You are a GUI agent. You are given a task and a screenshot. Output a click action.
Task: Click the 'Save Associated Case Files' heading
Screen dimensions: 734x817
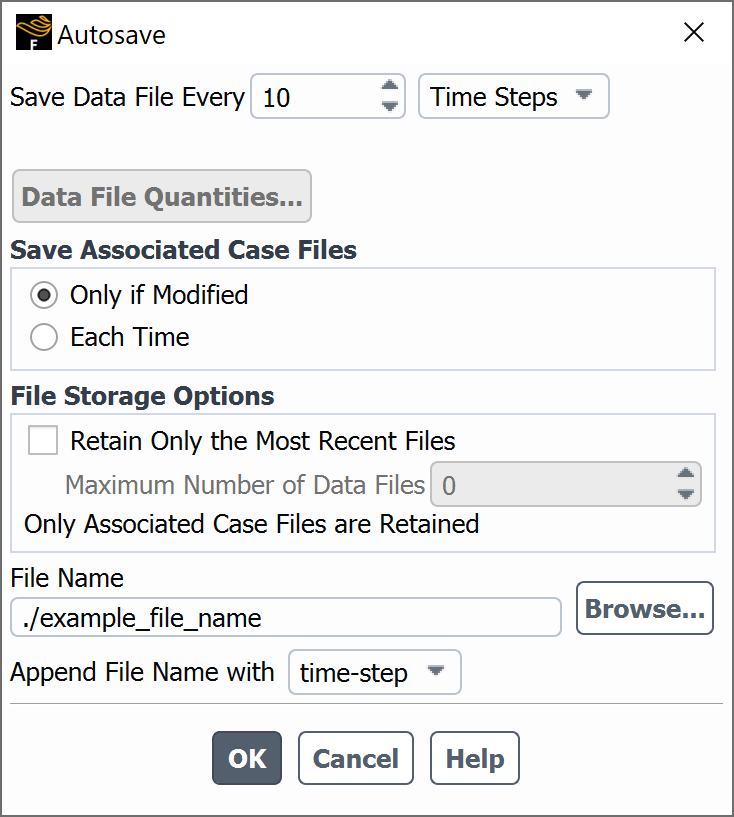183,250
